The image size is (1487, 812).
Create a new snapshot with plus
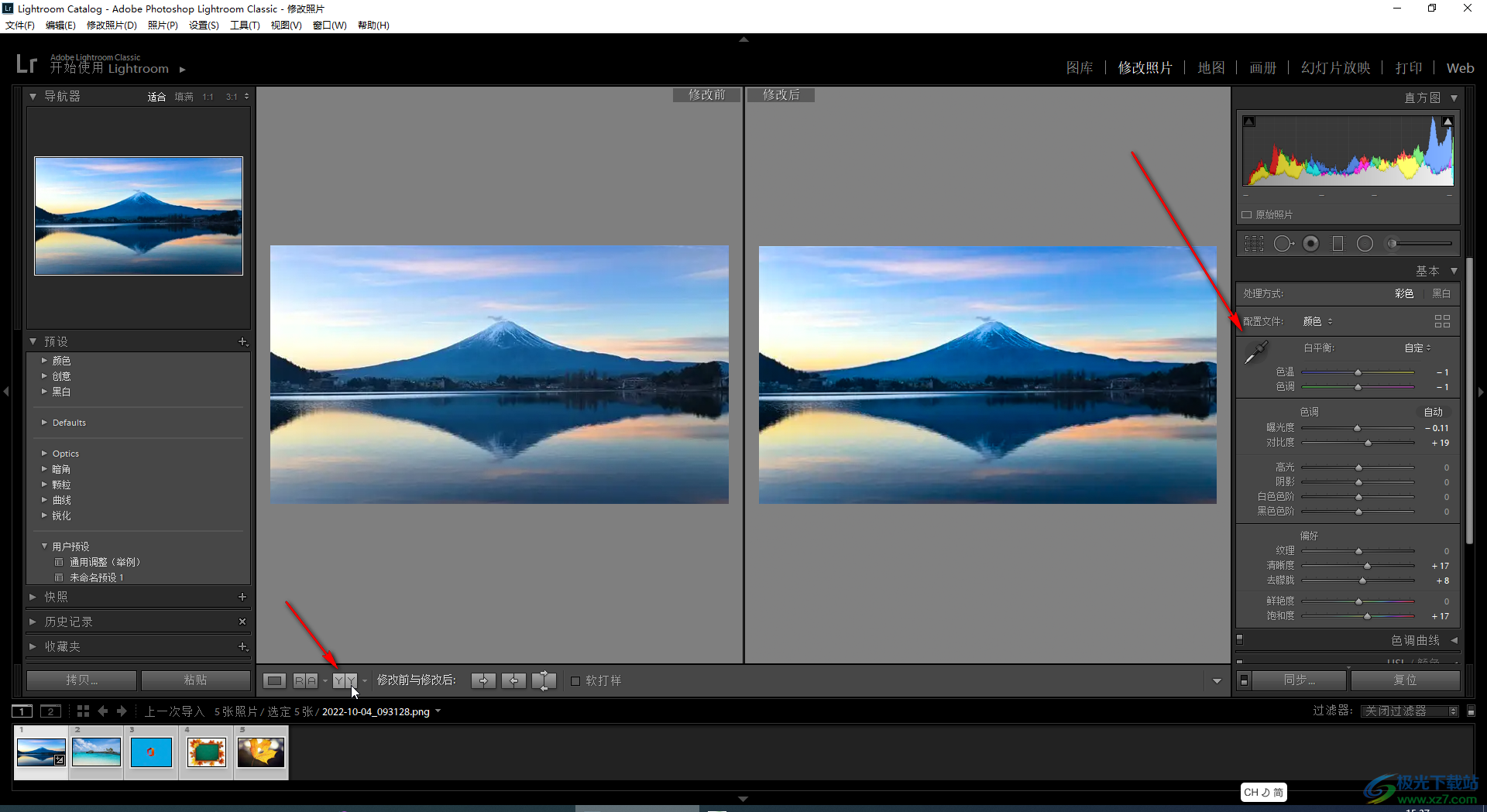[x=242, y=597]
